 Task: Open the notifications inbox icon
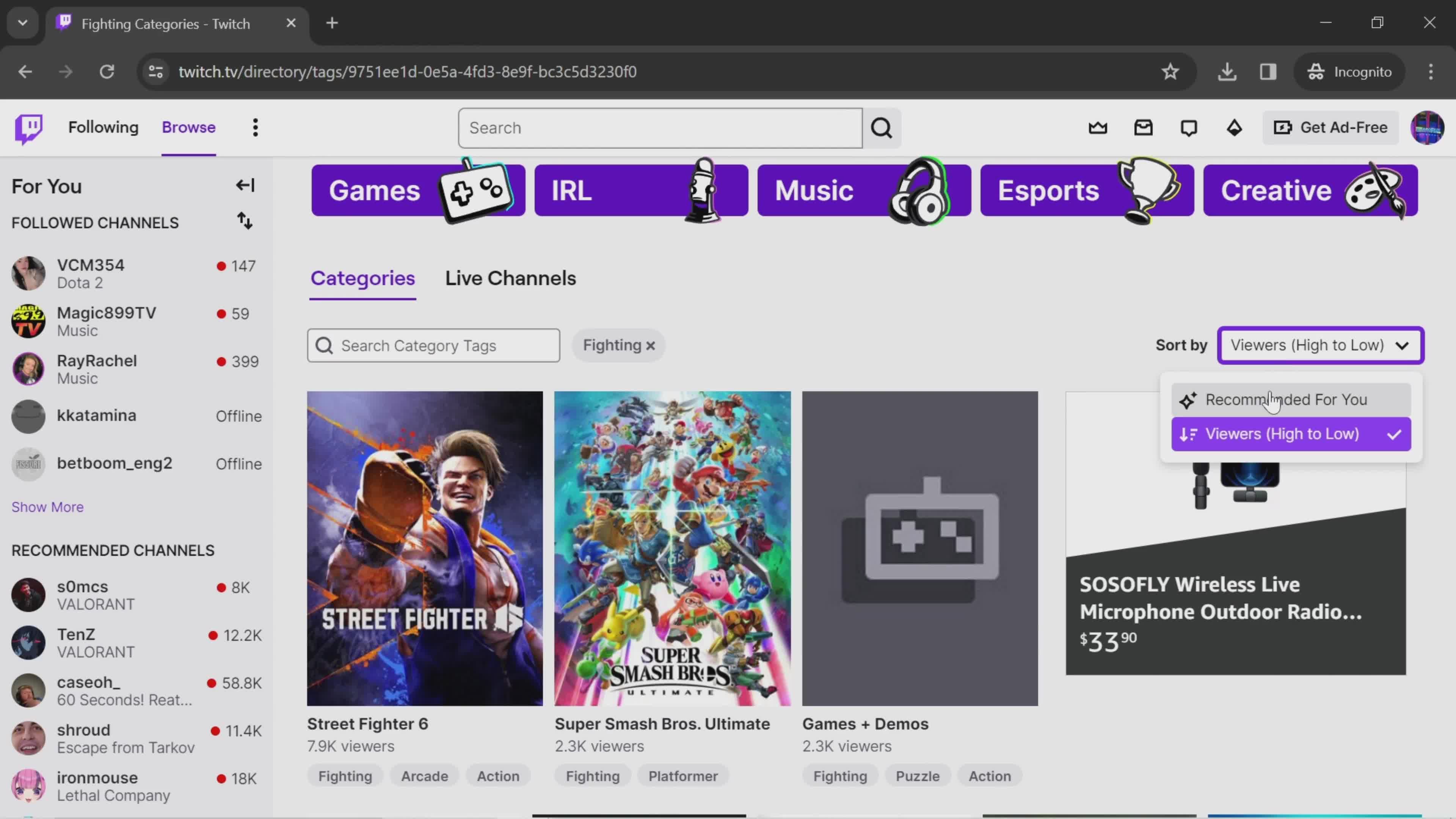(1143, 128)
